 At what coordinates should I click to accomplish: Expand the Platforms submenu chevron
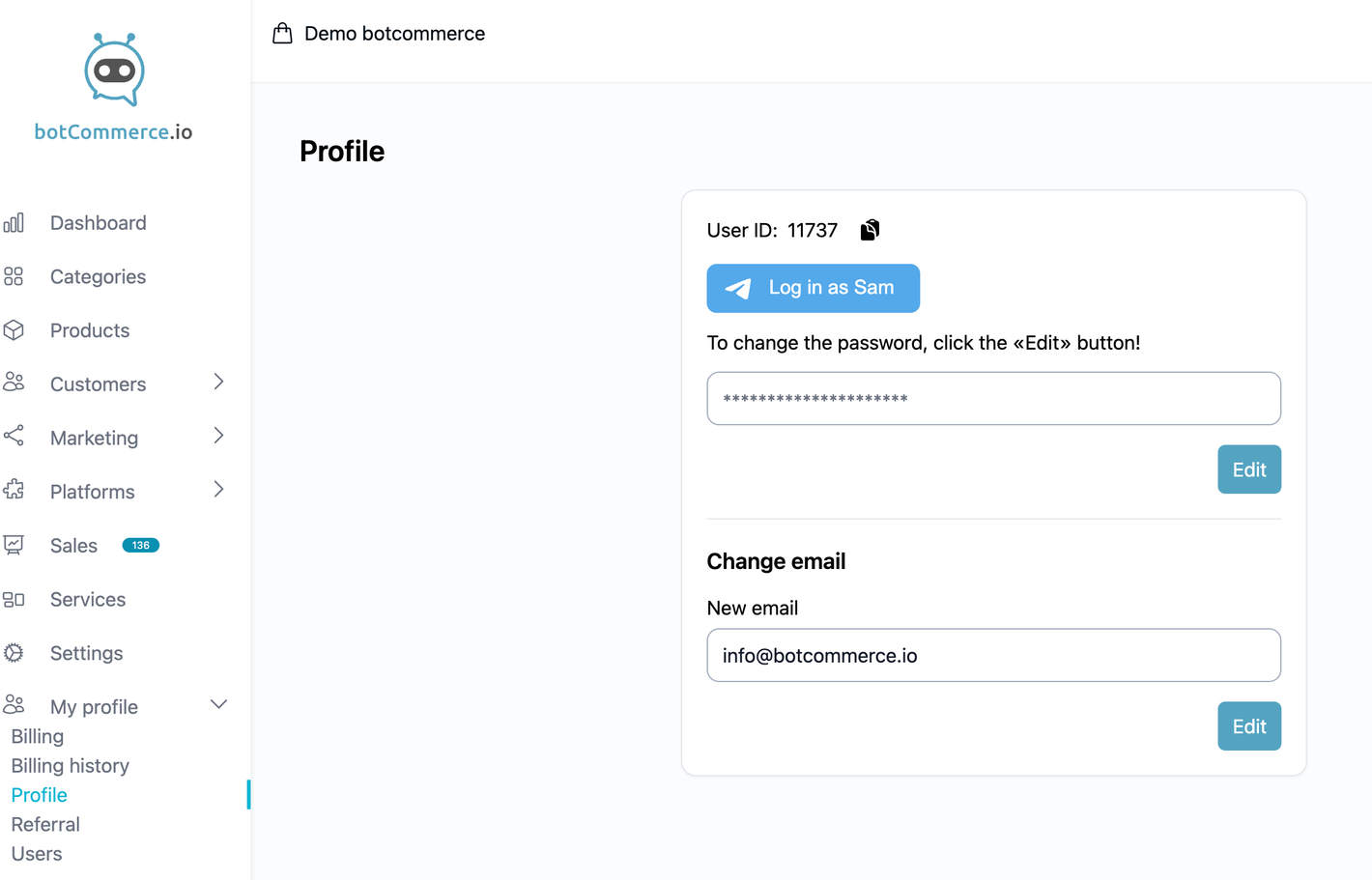pyautogui.click(x=218, y=491)
